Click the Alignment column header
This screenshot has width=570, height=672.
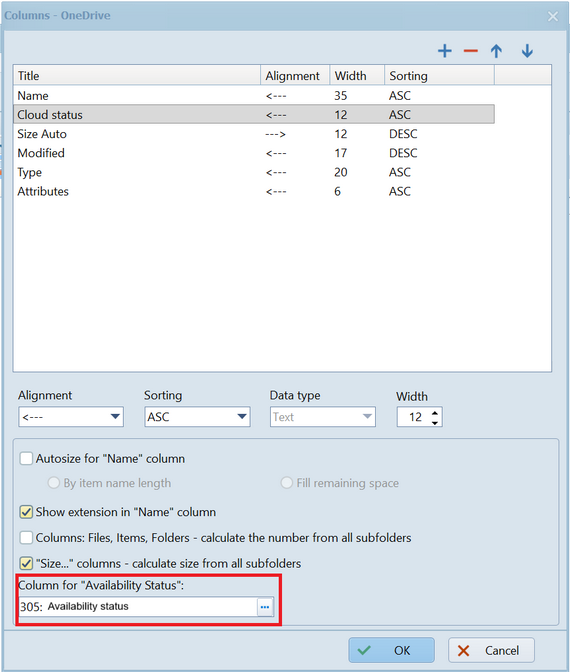tap(295, 75)
